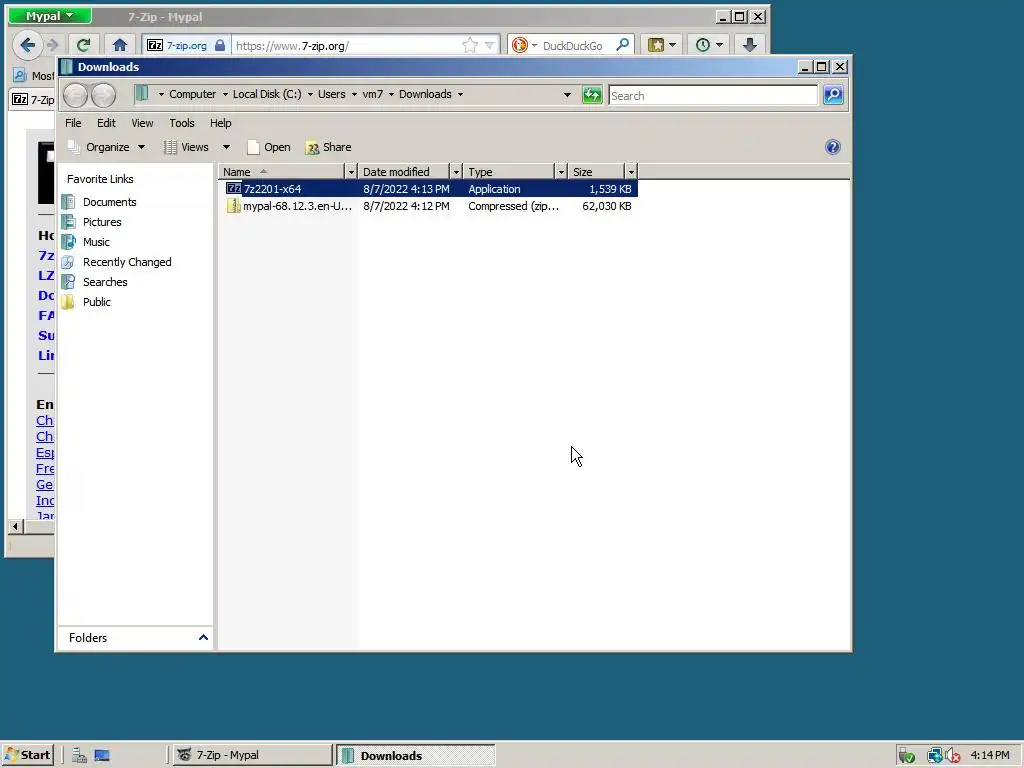Open Searches in Favorite Links
The image size is (1024, 768).
click(x=104, y=282)
